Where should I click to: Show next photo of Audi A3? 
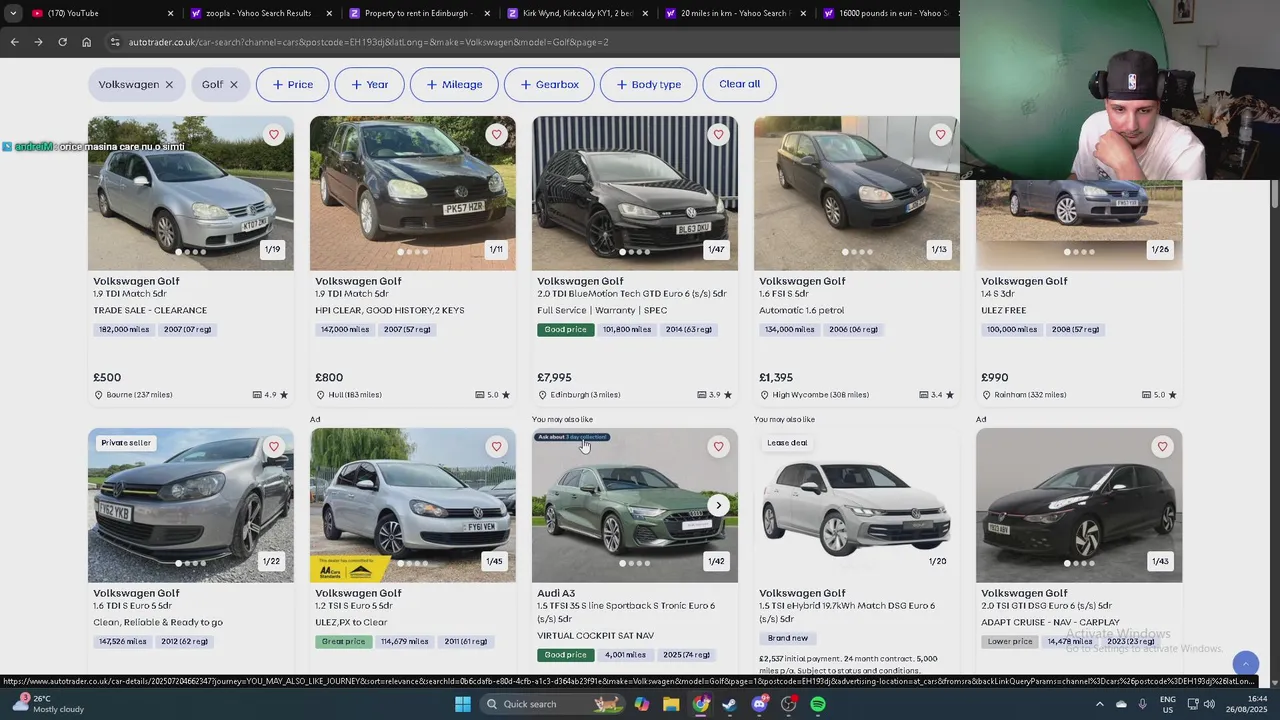718,505
